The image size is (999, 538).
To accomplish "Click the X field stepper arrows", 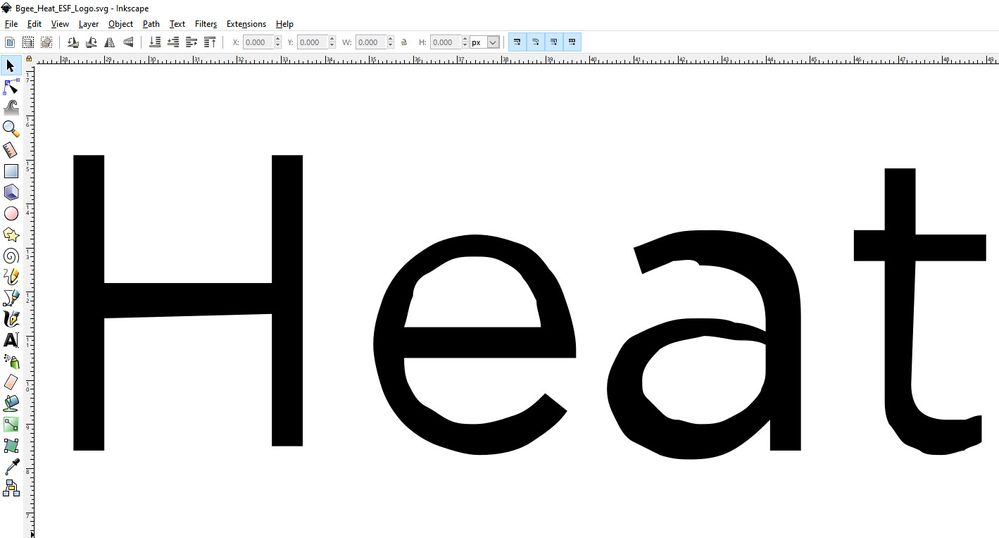I will [x=278, y=42].
